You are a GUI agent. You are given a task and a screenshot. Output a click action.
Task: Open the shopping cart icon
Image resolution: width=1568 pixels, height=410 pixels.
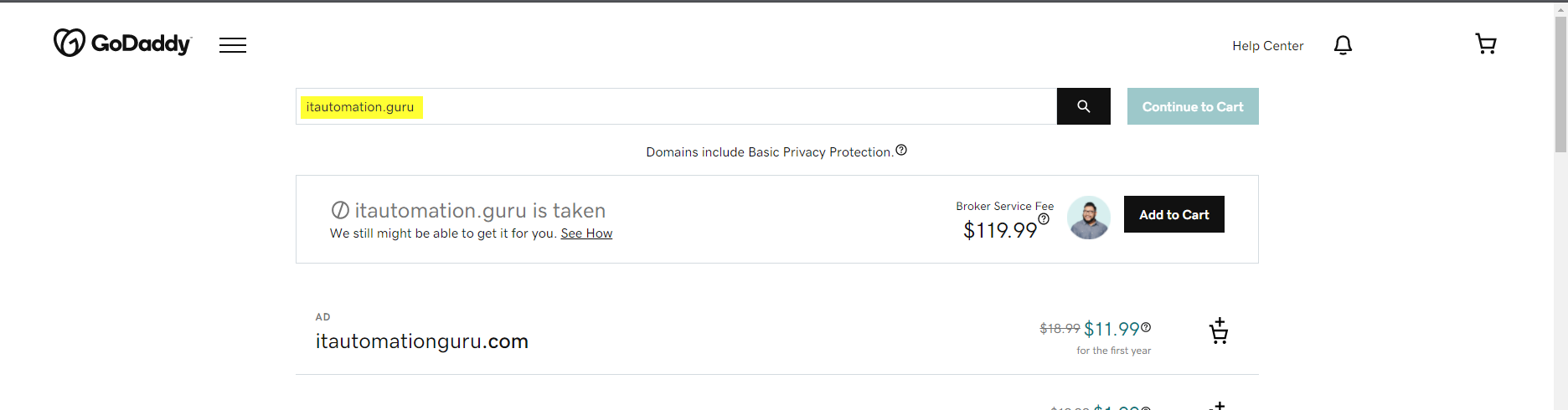[1486, 44]
